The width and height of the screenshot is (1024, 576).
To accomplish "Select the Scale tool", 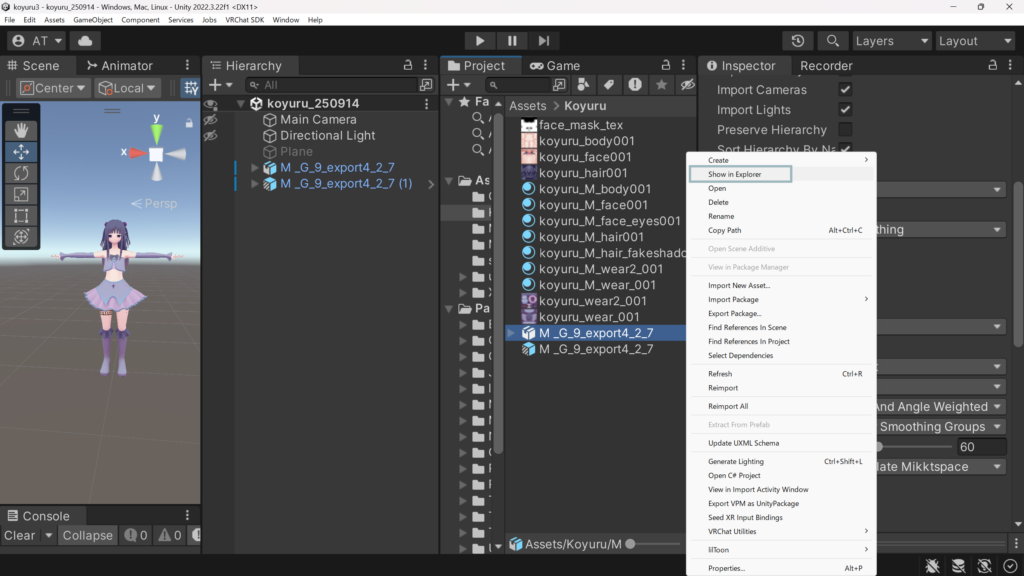I will pyautogui.click(x=21, y=195).
